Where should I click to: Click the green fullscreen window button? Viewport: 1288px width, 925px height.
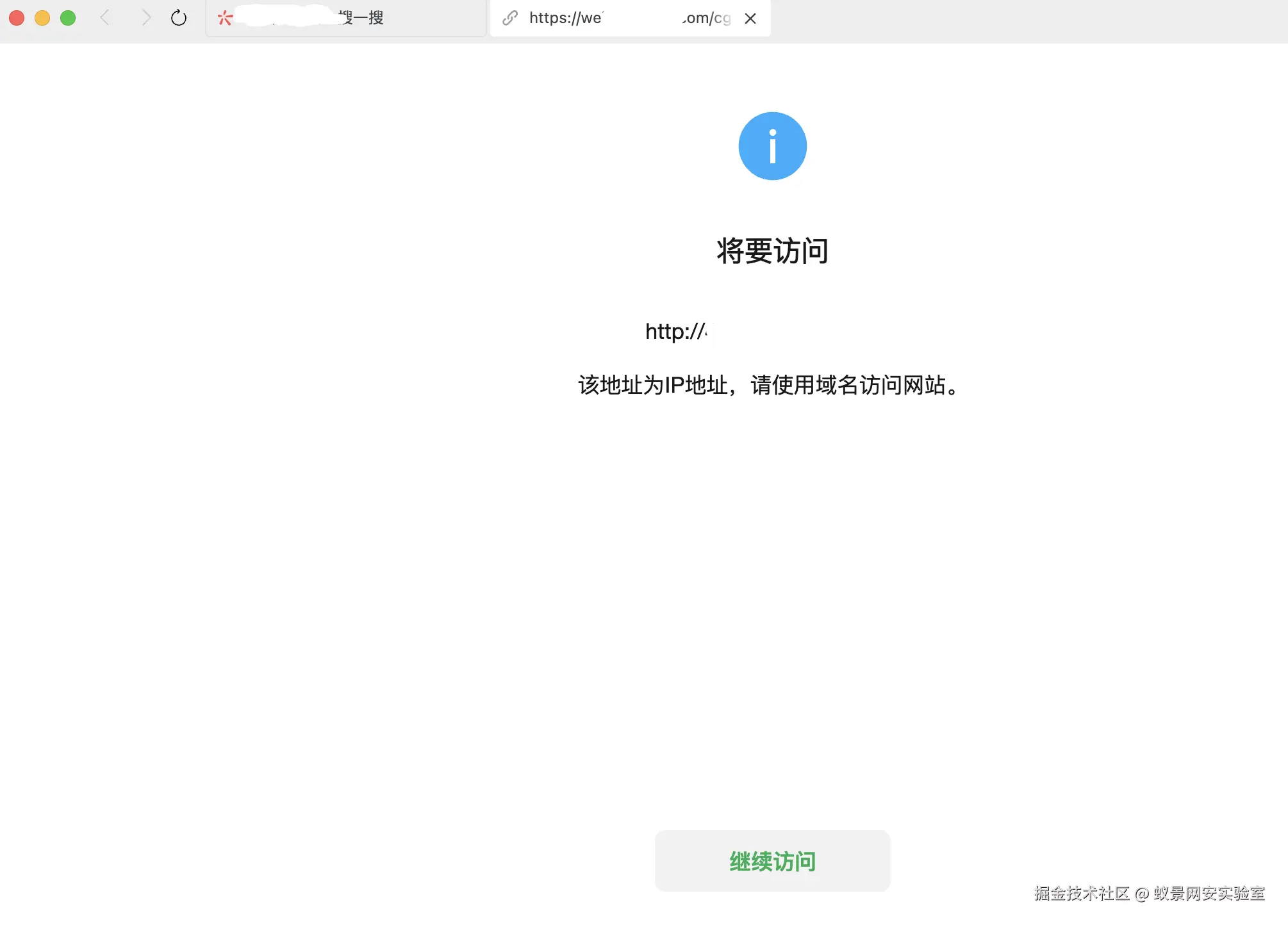coord(68,18)
